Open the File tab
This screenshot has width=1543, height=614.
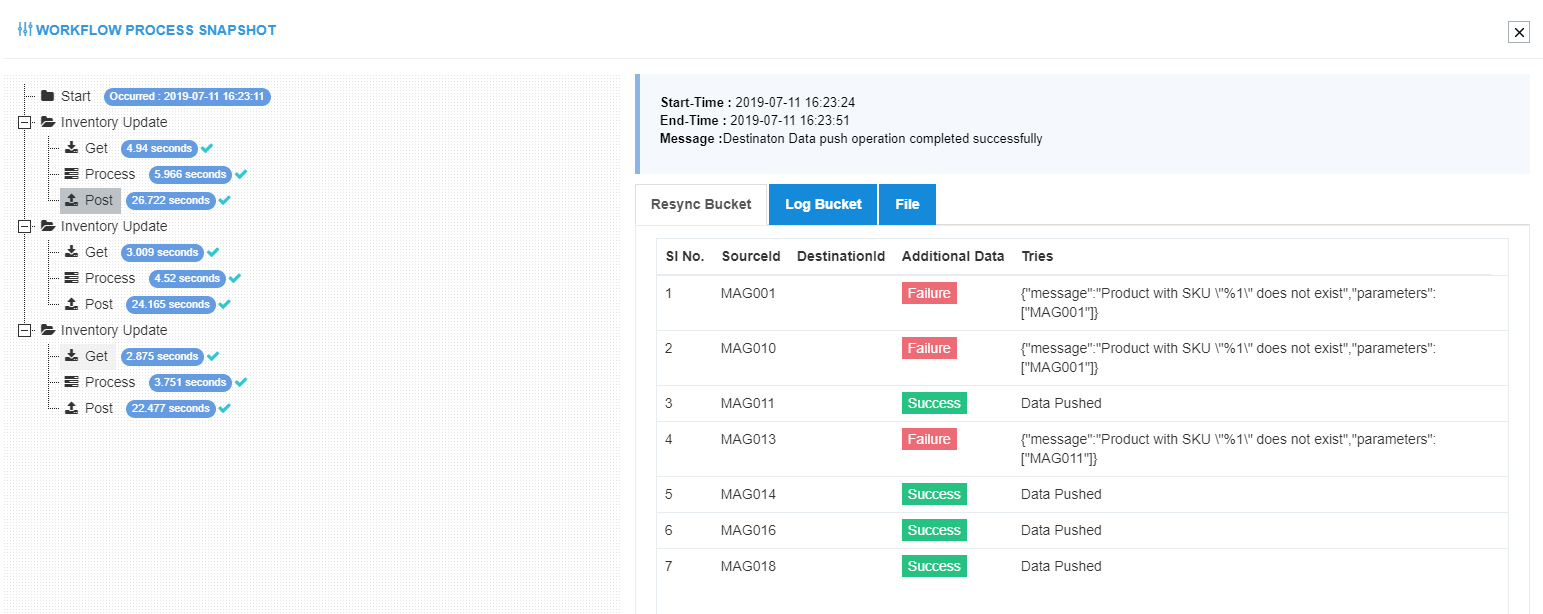[907, 204]
